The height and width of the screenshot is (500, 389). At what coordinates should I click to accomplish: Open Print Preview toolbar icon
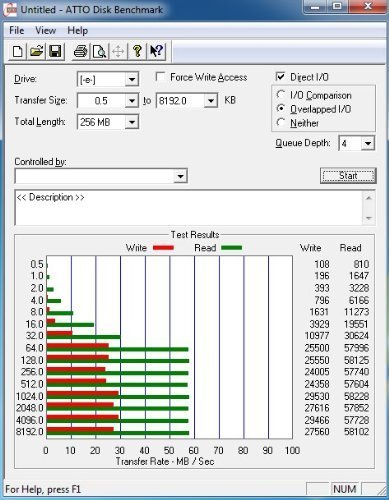click(99, 51)
